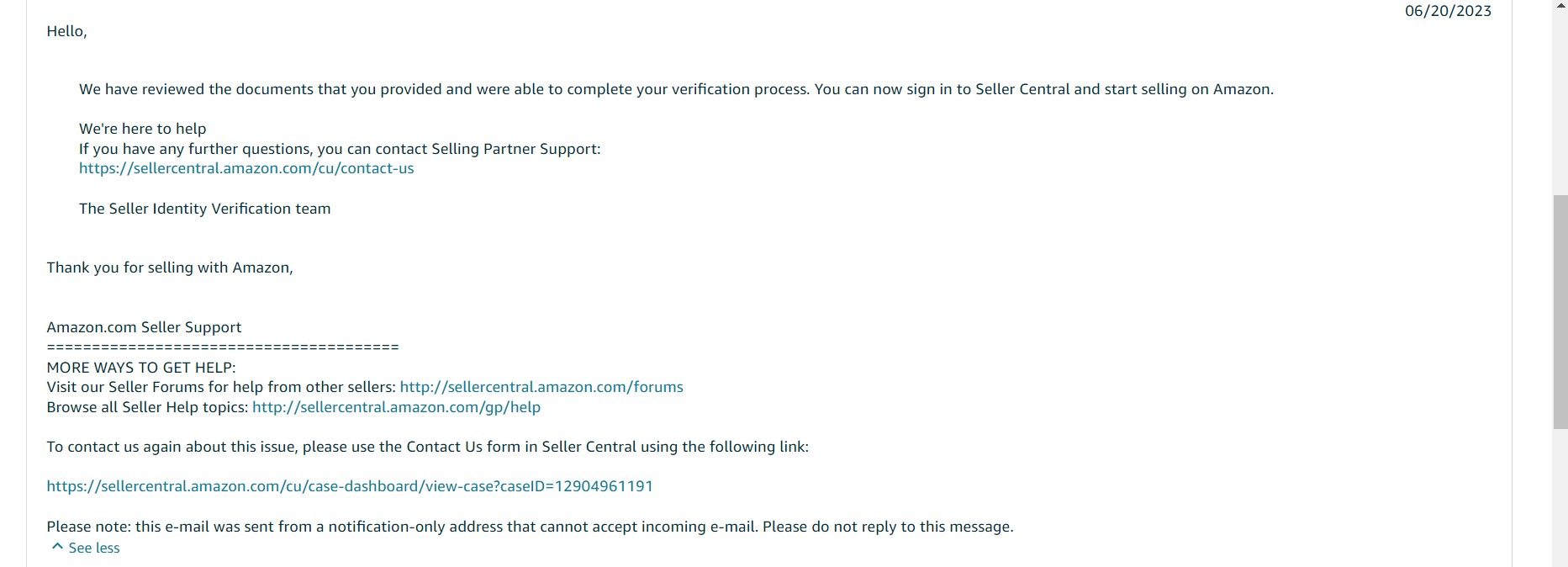
Task: Click the Hello greeting text
Action: pyautogui.click(x=66, y=31)
